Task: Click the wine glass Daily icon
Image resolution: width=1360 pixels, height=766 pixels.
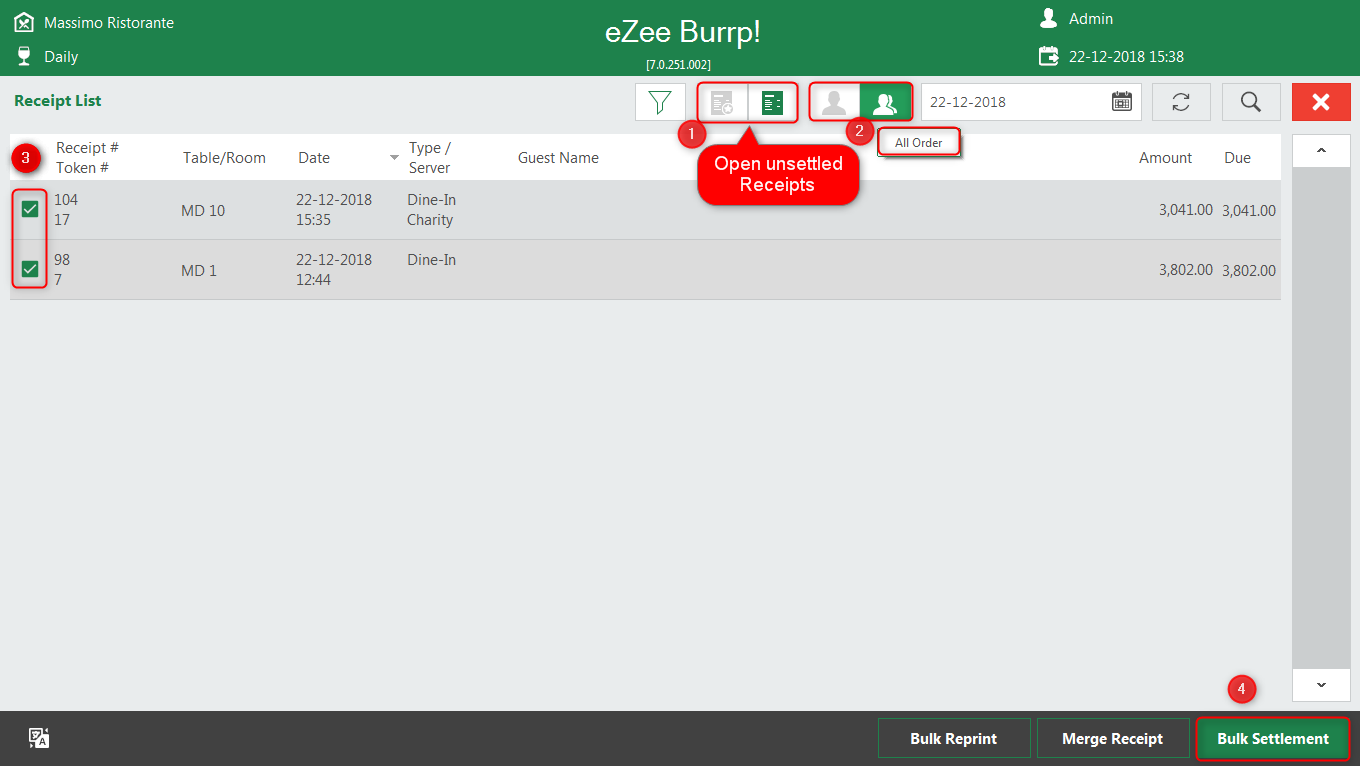Action: (24, 56)
